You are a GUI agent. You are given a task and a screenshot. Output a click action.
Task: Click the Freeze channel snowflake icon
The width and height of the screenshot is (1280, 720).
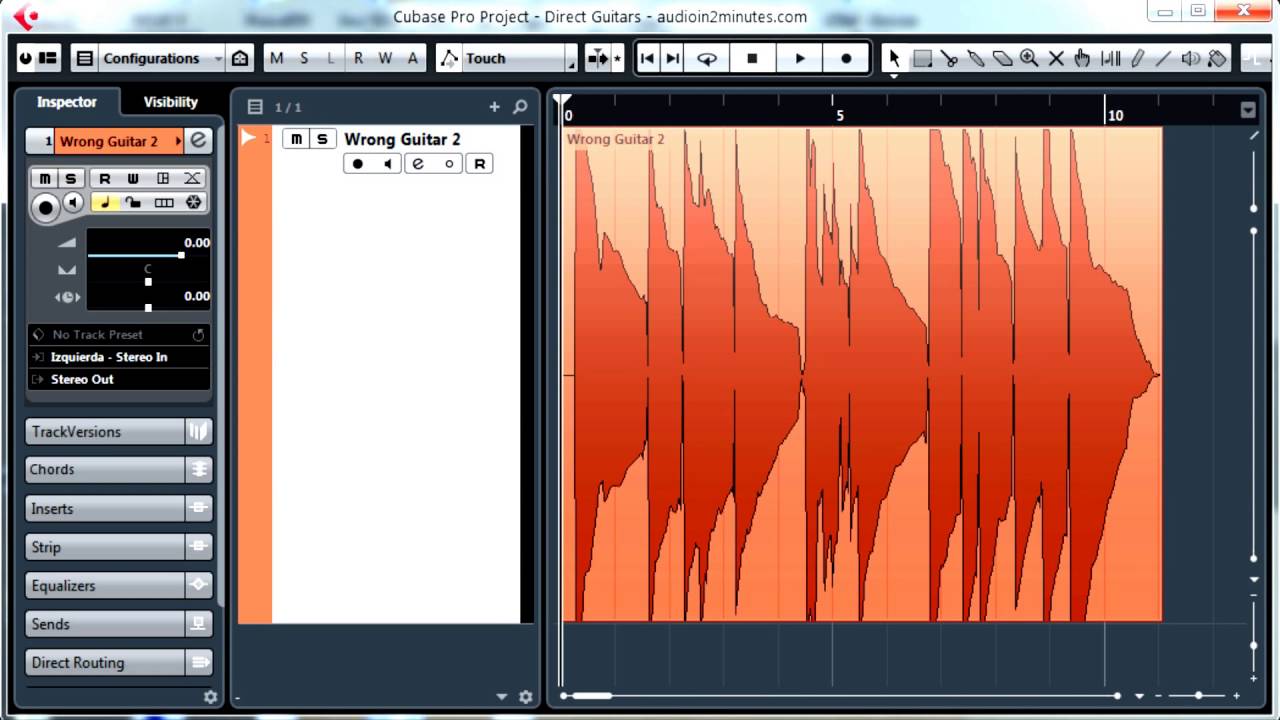tap(193, 202)
